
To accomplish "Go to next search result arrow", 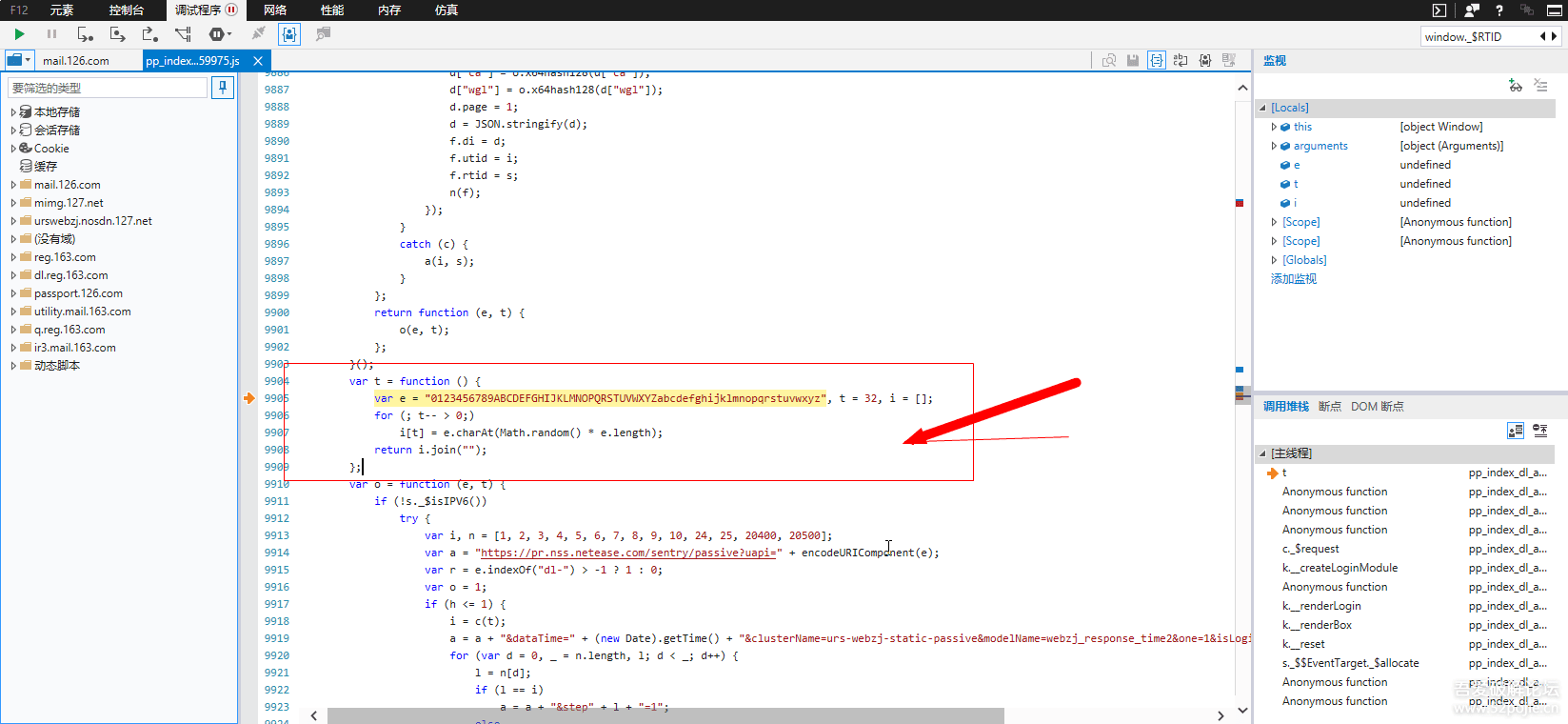I will tap(1555, 36).
